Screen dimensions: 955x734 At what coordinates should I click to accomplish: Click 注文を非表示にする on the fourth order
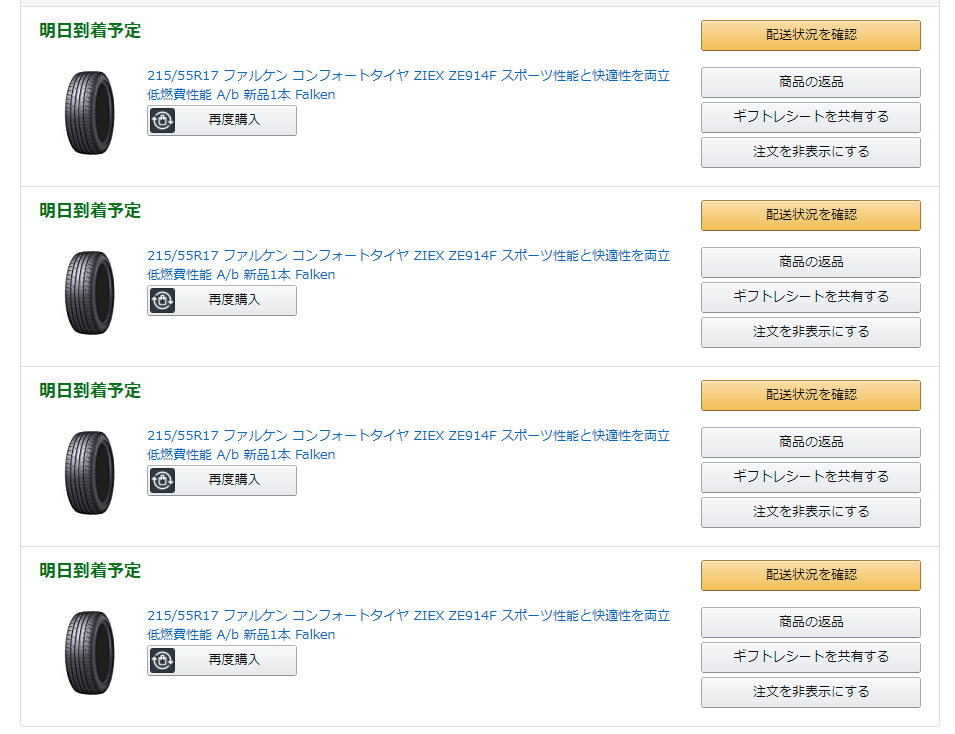tap(810, 692)
